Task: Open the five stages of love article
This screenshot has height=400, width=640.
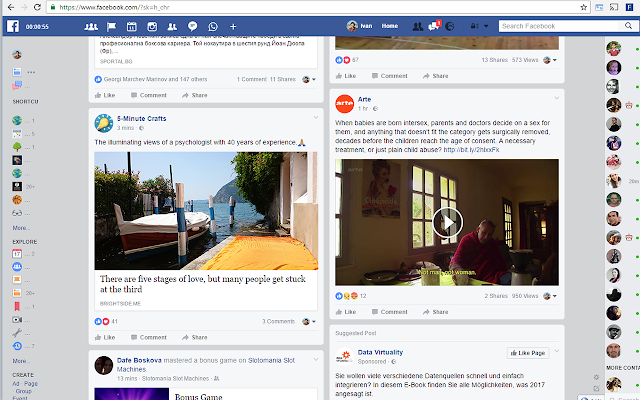Action: pos(202,284)
